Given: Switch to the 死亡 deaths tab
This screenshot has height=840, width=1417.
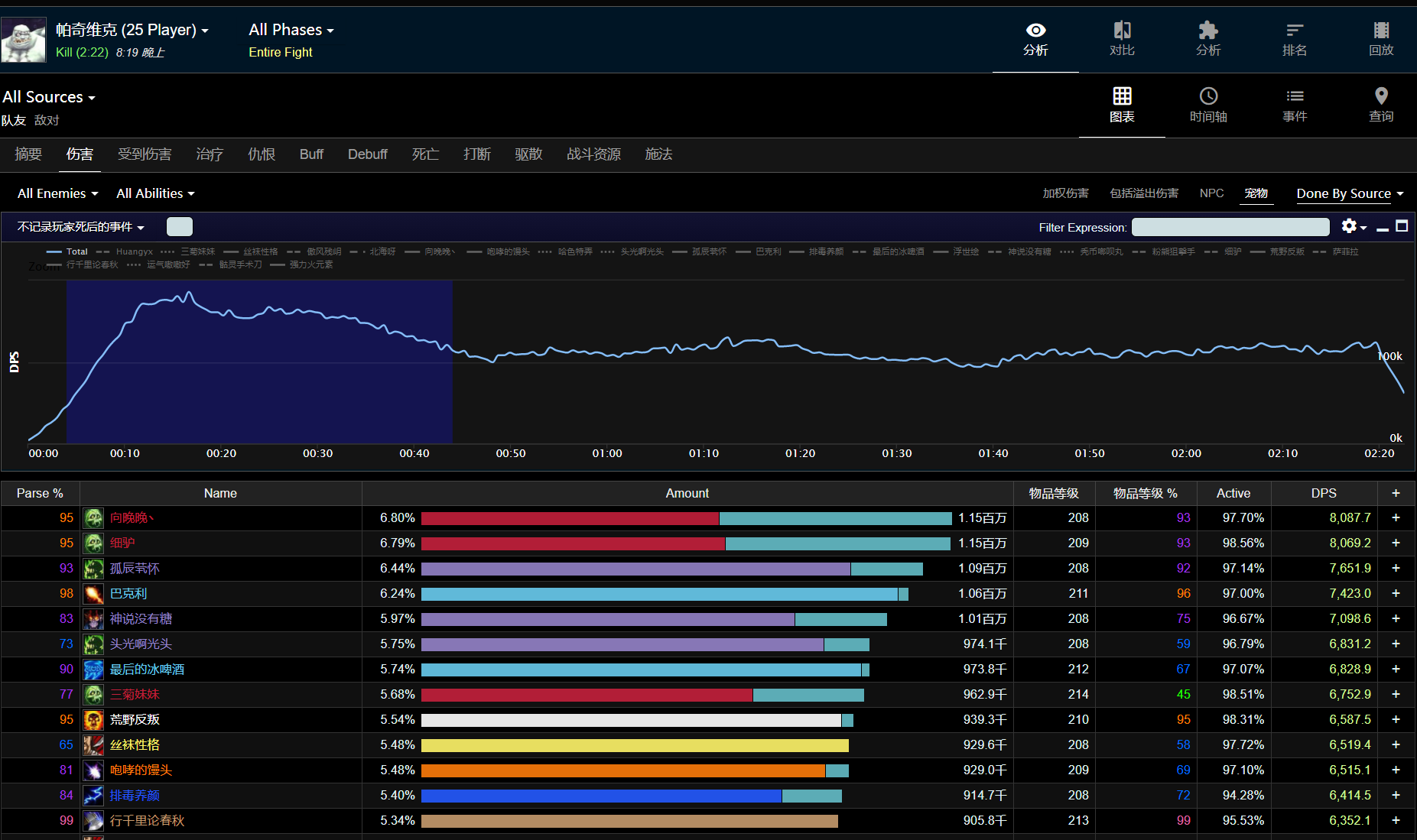Looking at the screenshot, I should (425, 154).
